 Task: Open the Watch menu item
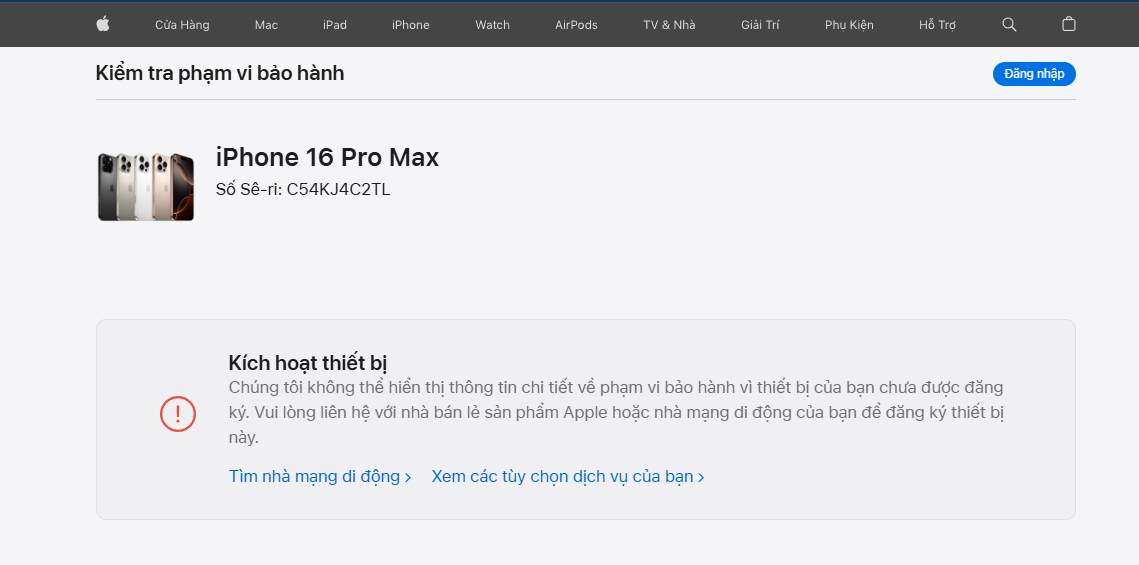[493, 25]
